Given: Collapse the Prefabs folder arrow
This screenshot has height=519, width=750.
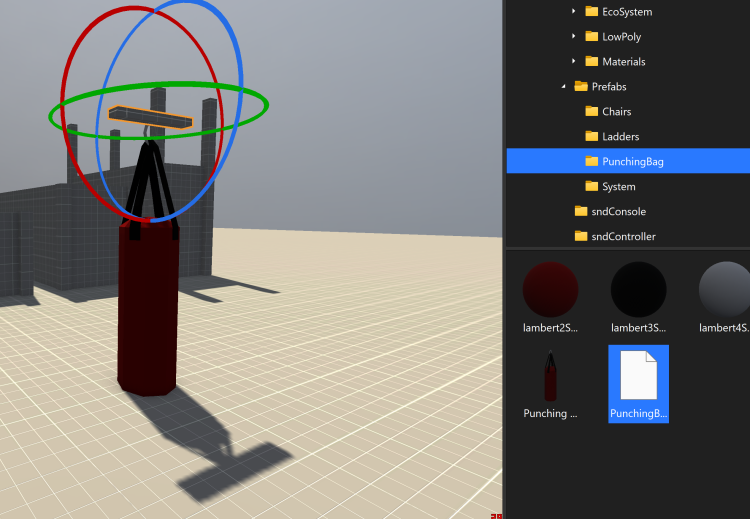Looking at the screenshot, I should 563,87.
